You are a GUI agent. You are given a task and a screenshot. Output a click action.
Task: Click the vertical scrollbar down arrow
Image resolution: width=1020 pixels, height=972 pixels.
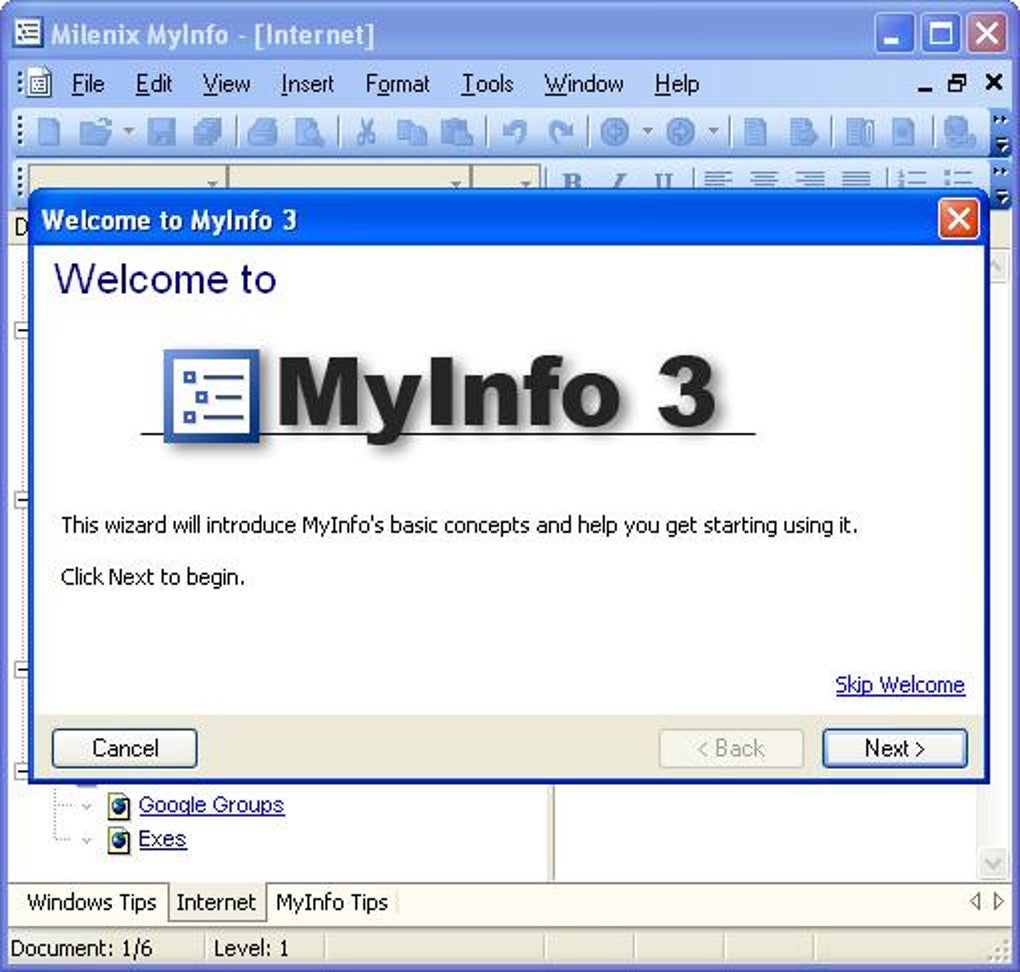993,862
